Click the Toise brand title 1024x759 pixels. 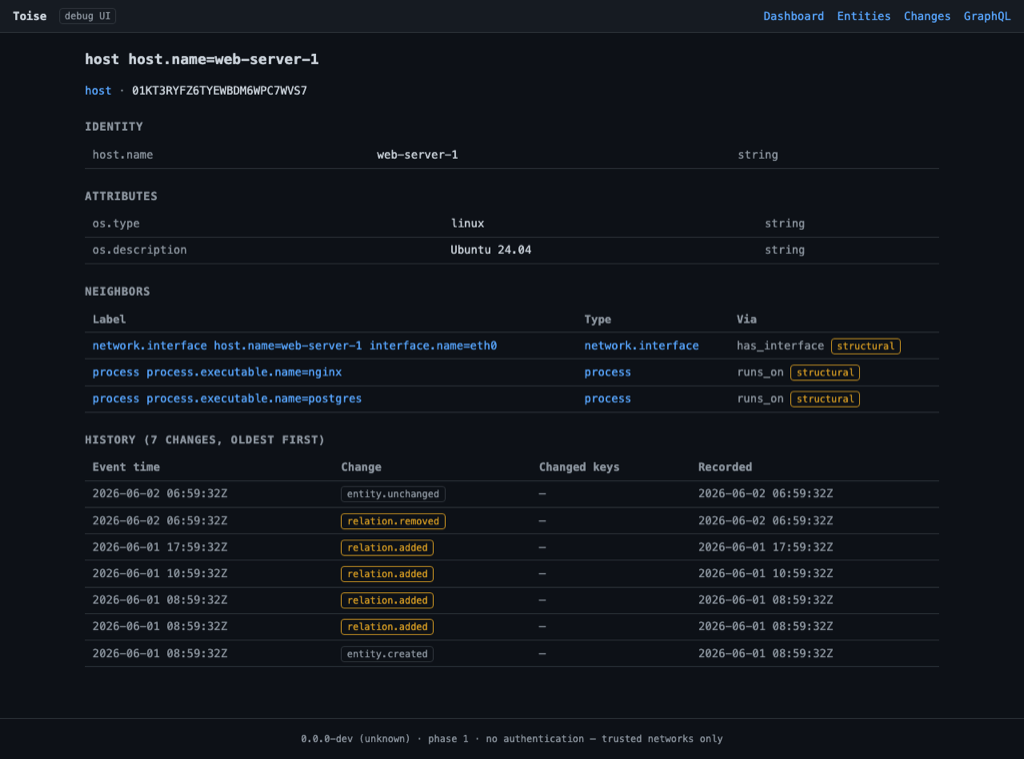pos(30,16)
